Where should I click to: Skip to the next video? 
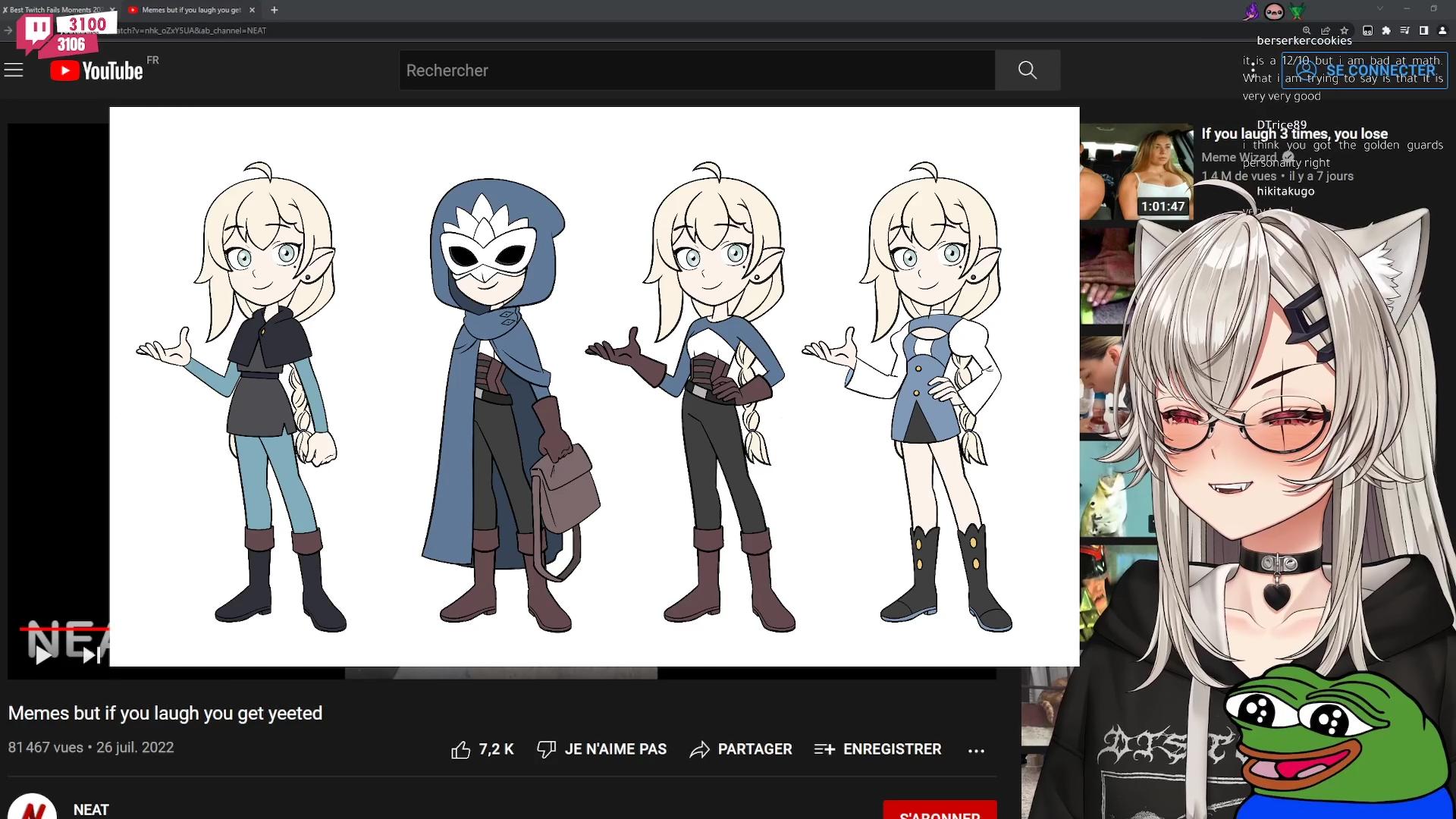90,655
